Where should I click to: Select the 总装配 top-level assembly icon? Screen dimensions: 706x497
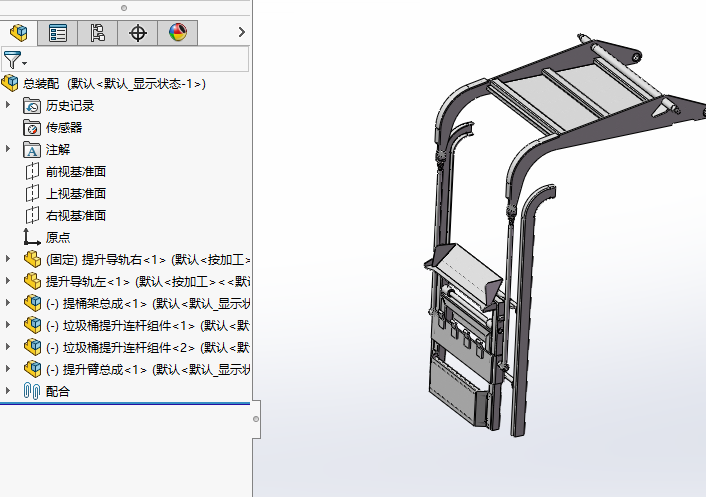pos(10,84)
